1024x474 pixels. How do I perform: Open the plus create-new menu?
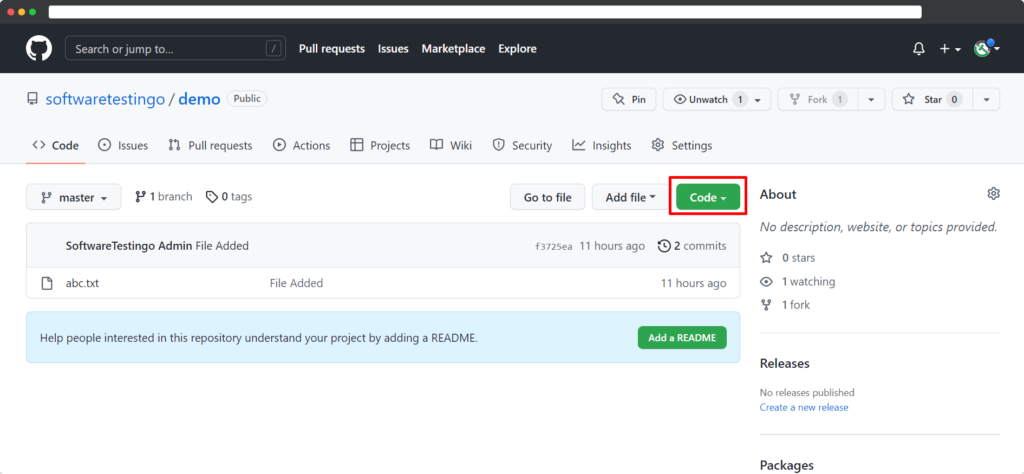950,49
